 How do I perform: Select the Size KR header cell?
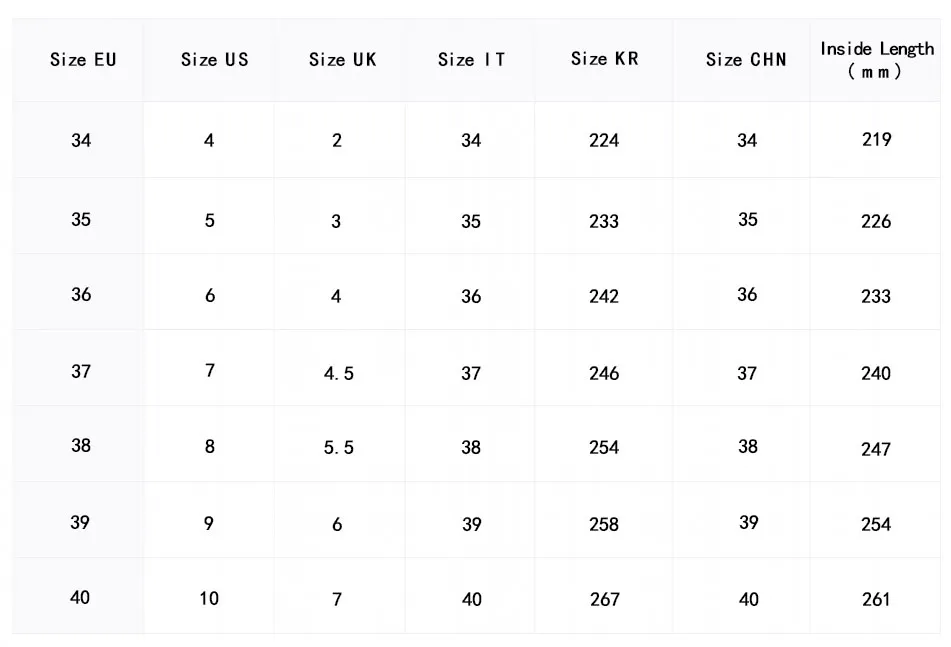coord(604,59)
